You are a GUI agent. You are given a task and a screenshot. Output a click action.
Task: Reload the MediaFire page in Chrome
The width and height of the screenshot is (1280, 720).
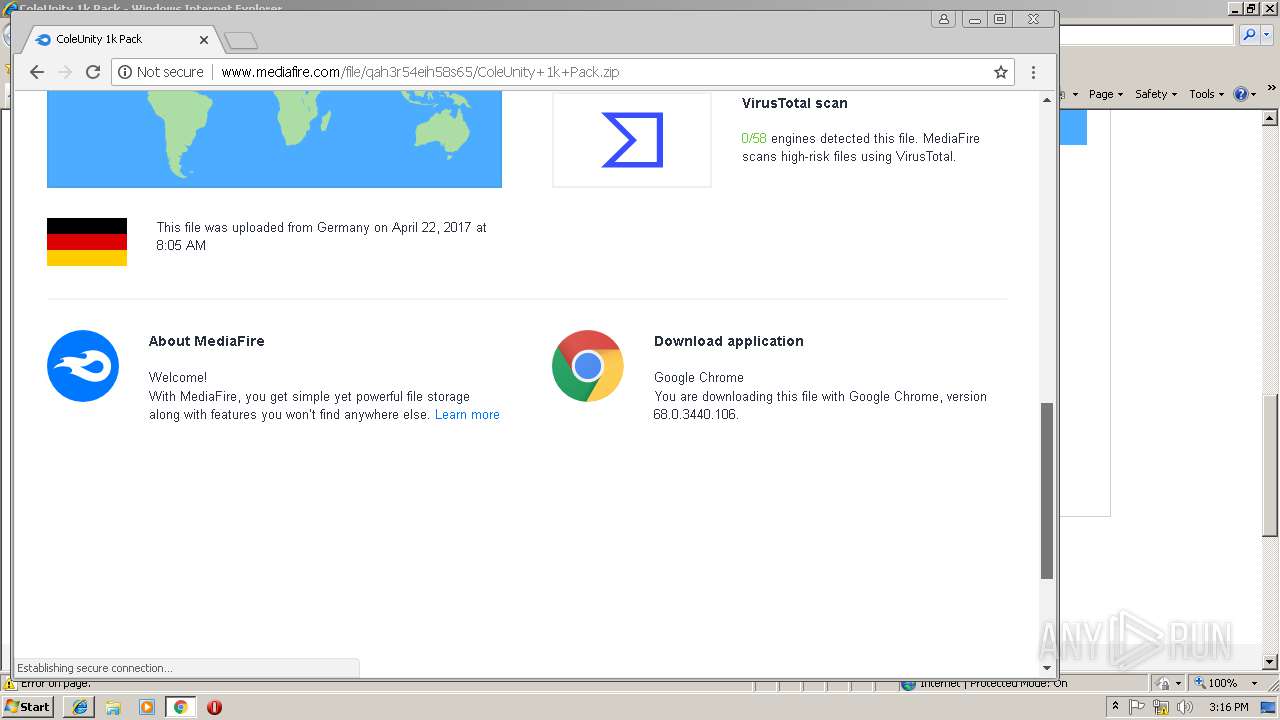pos(93,72)
